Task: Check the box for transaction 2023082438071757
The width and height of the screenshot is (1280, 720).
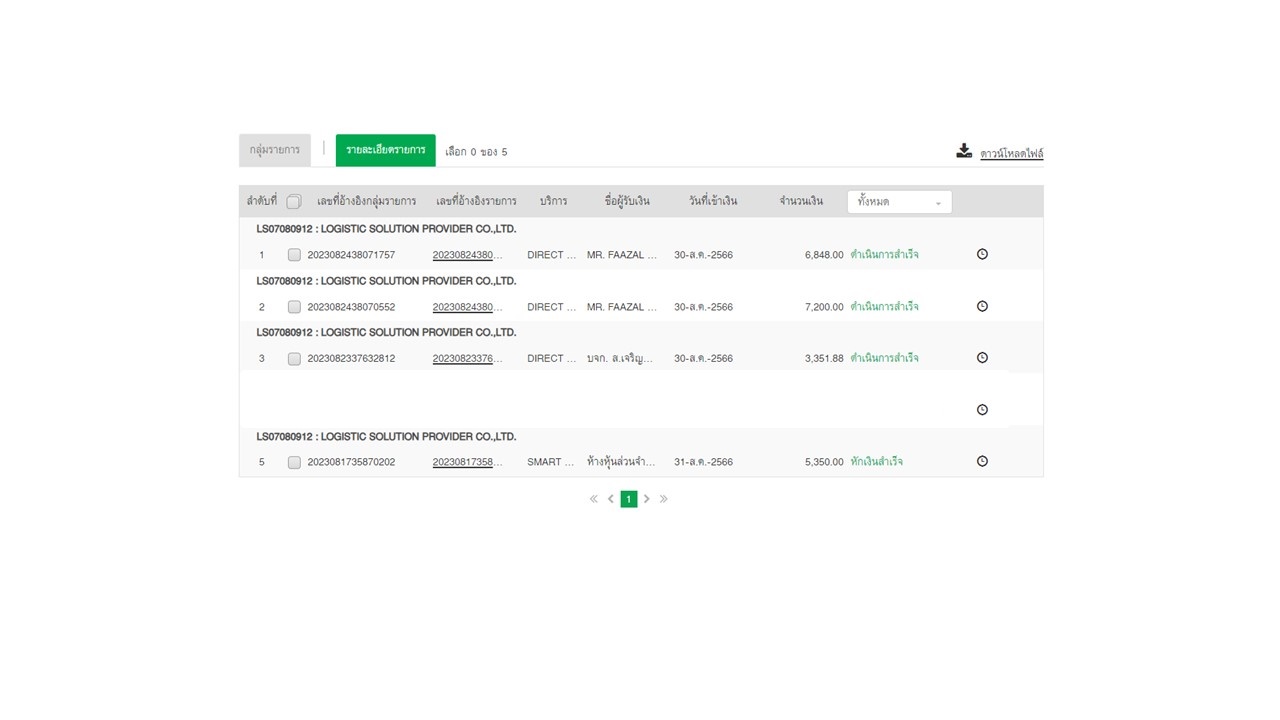Action: (294, 255)
